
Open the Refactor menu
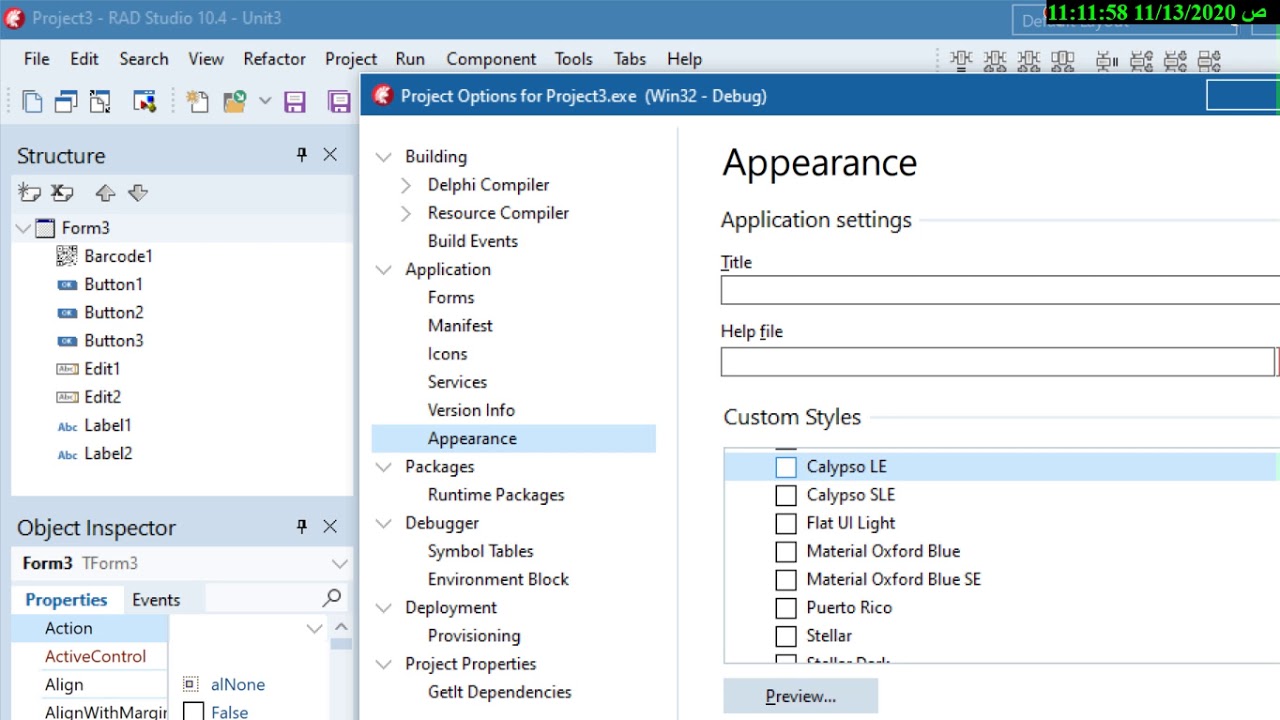(x=274, y=59)
